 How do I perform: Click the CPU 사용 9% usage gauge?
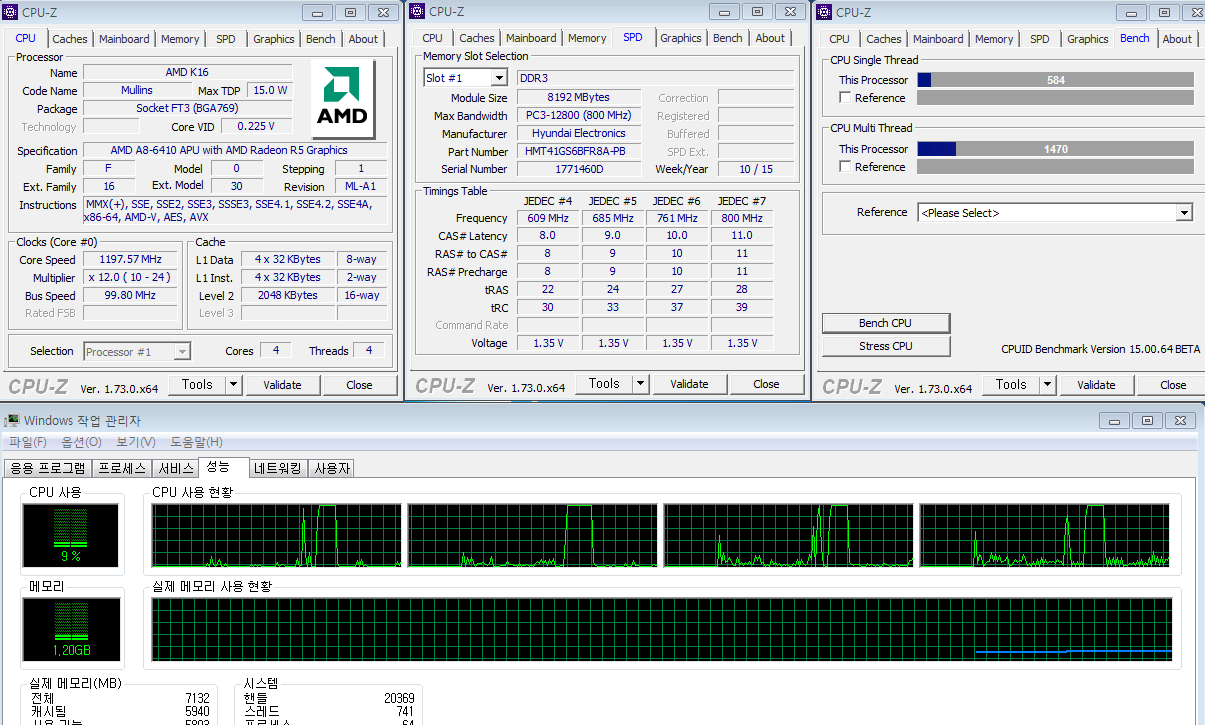(70, 535)
